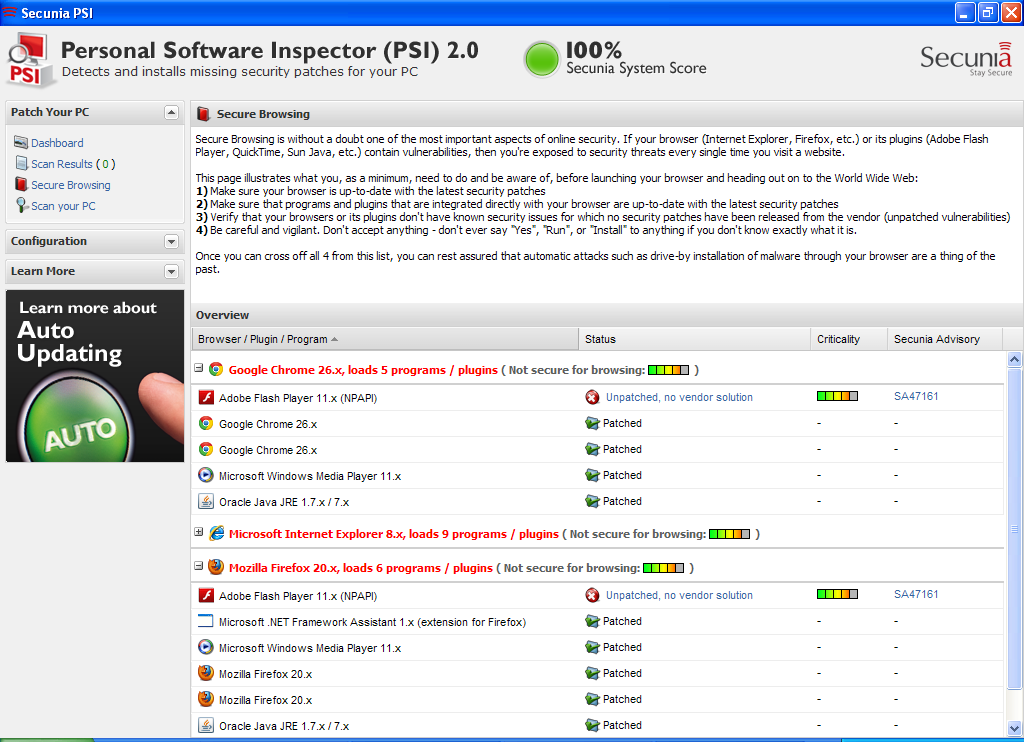Click the Criticality column header
1024x742 pixels.
click(x=848, y=339)
